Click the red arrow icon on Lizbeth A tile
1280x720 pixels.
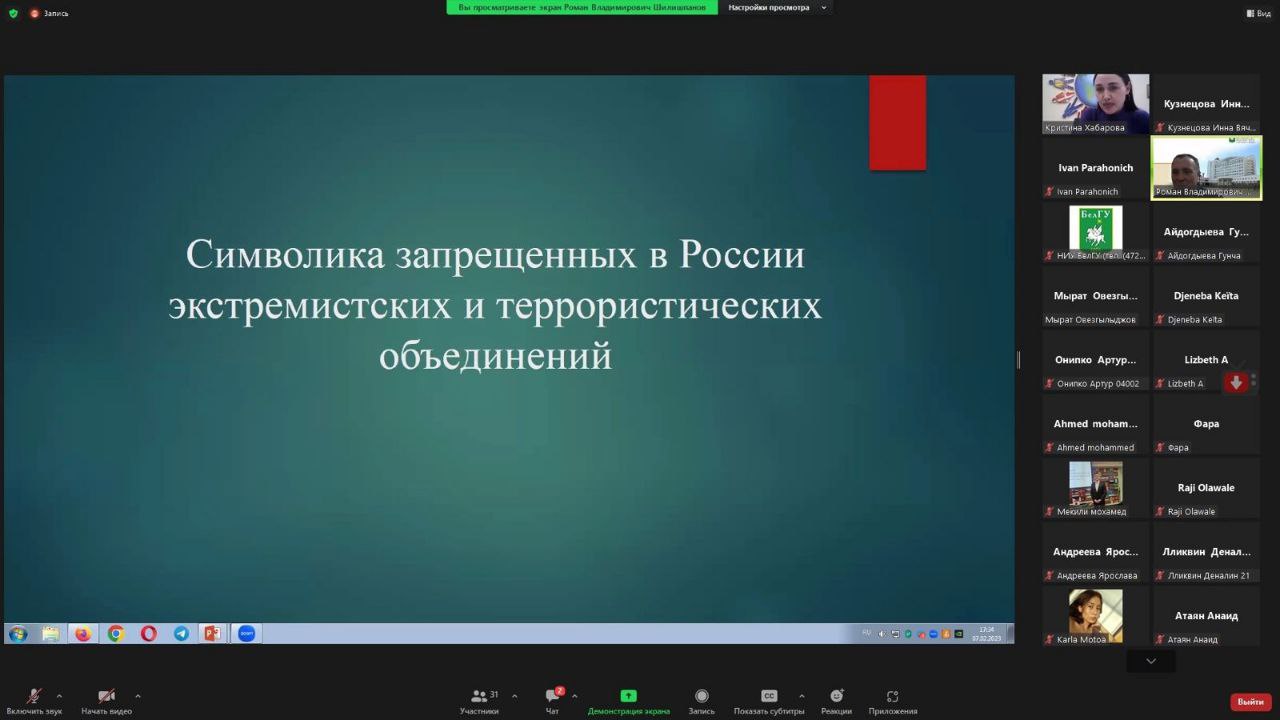pos(1236,382)
